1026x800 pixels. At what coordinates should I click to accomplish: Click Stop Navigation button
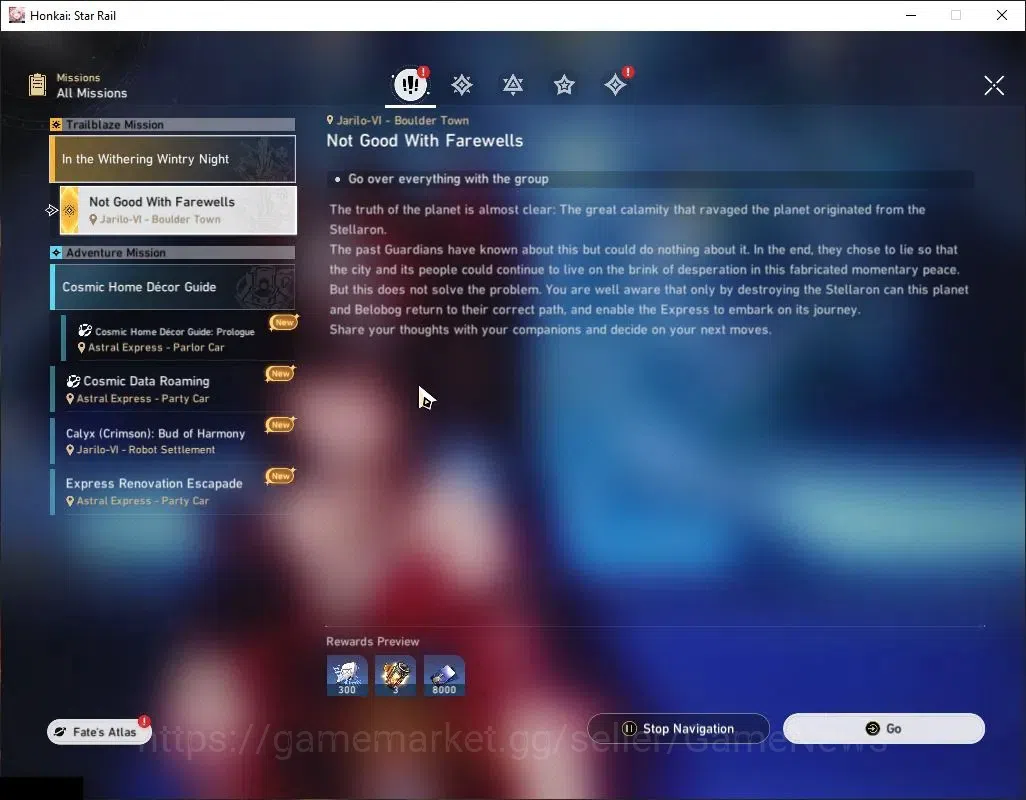pyautogui.click(x=679, y=729)
